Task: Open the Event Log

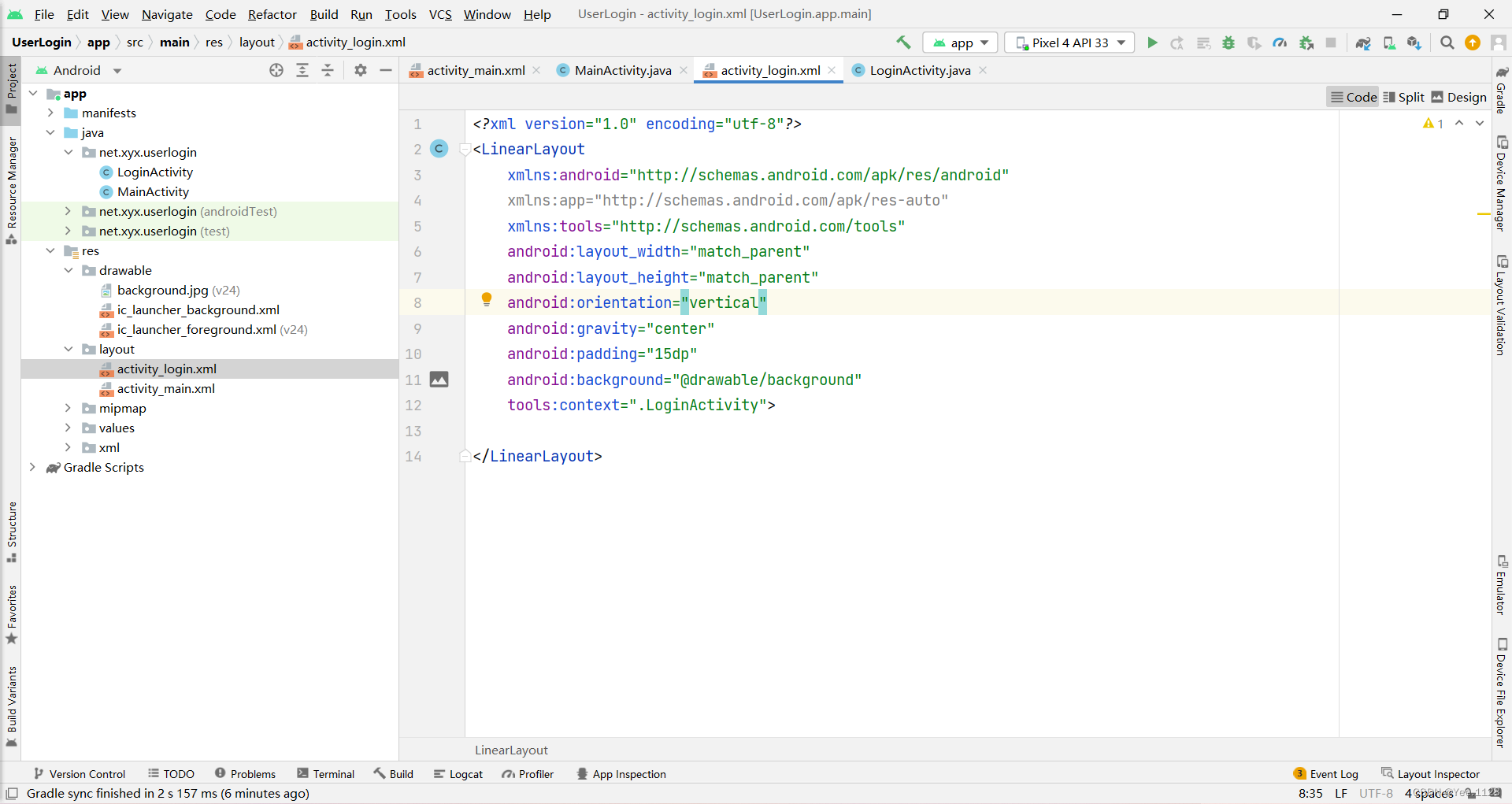Action: tap(1325, 774)
